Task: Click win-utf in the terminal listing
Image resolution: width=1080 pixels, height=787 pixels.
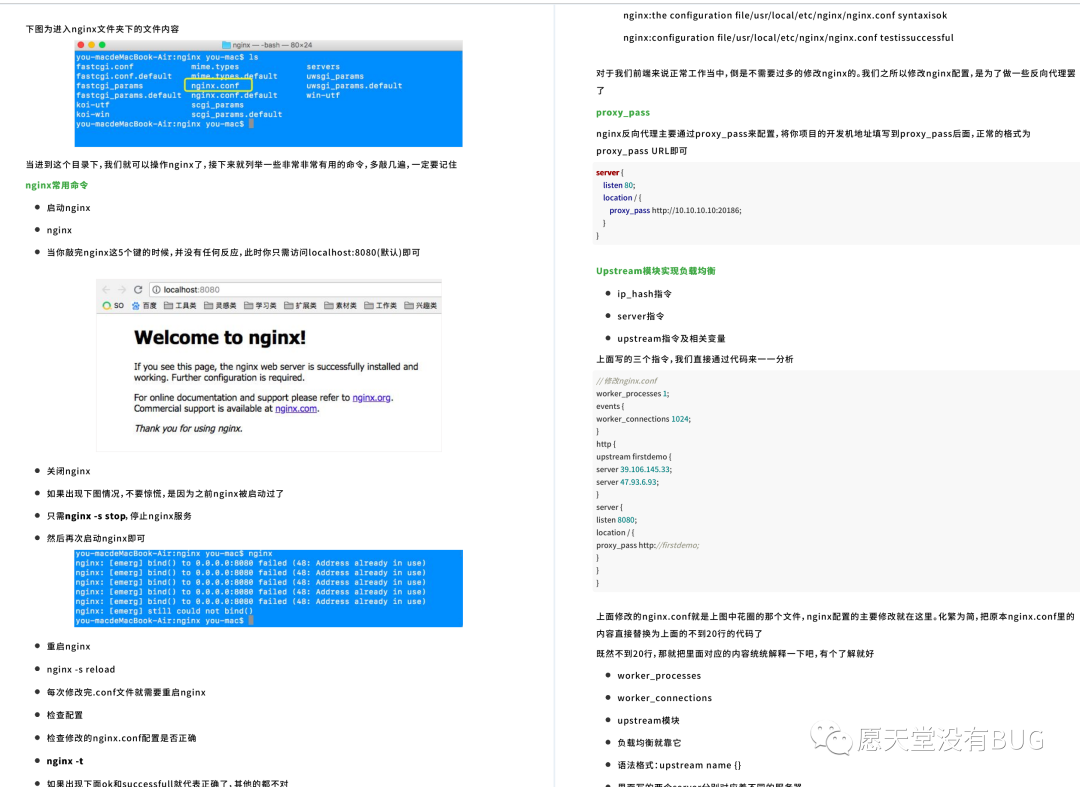Action: point(323,95)
